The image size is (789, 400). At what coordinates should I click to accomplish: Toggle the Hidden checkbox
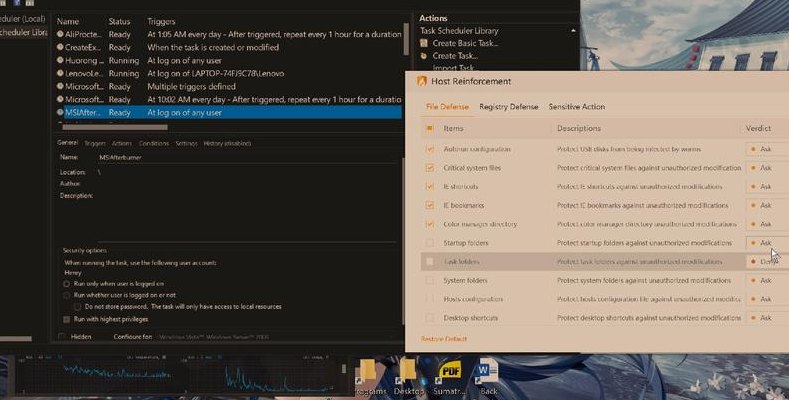point(61,337)
